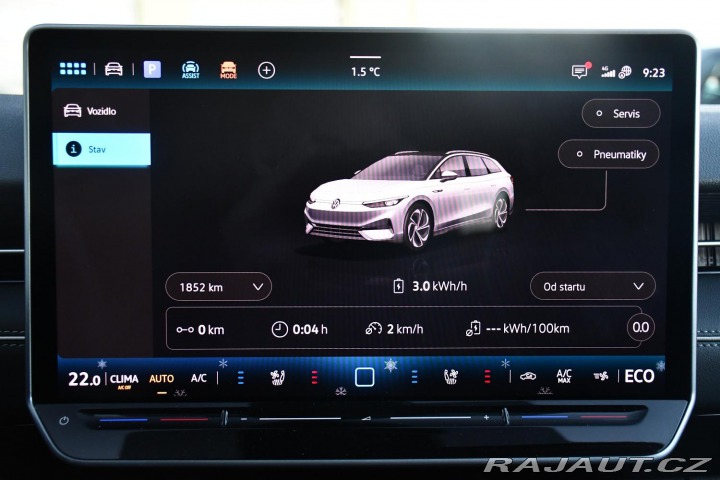Viewport: 720px width, 480px height.
Task: Toggle the air recirculation car icon
Action: point(528,377)
